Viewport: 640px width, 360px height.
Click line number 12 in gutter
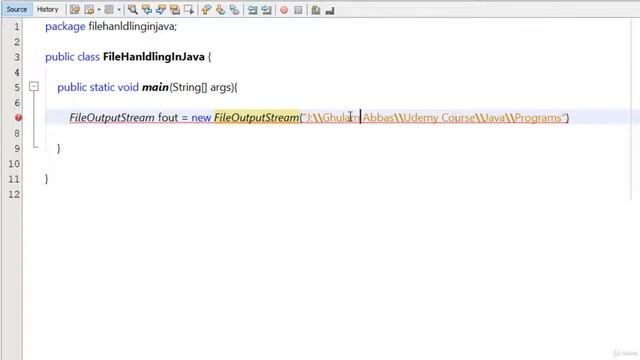[x=14, y=194]
